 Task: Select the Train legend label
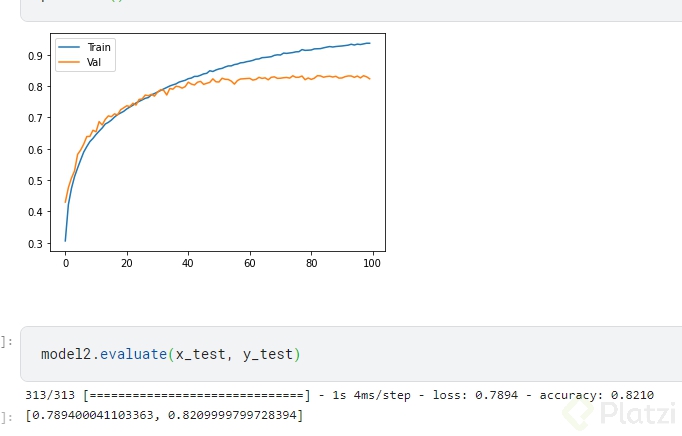pos(99,48)
